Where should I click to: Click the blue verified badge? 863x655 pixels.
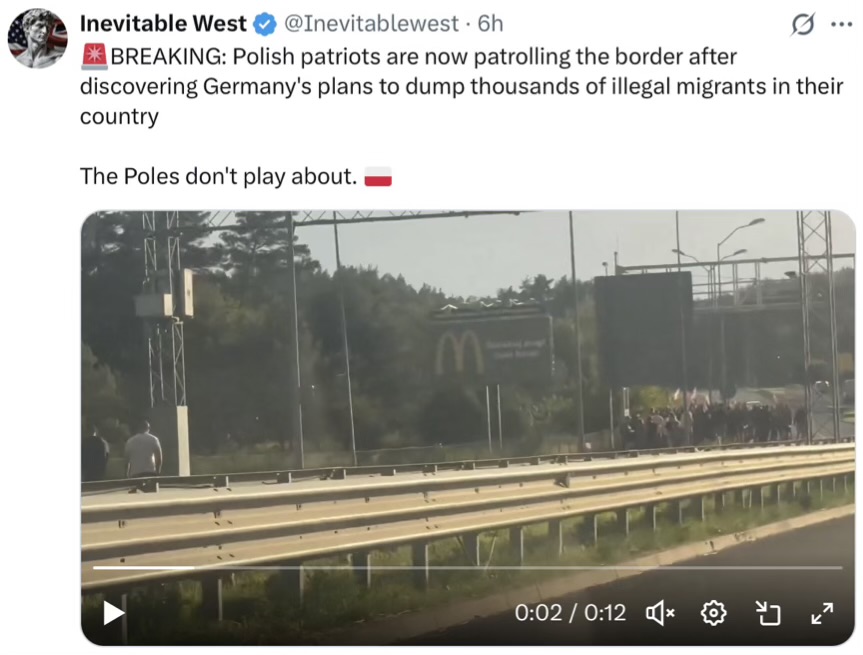(265, 25)
